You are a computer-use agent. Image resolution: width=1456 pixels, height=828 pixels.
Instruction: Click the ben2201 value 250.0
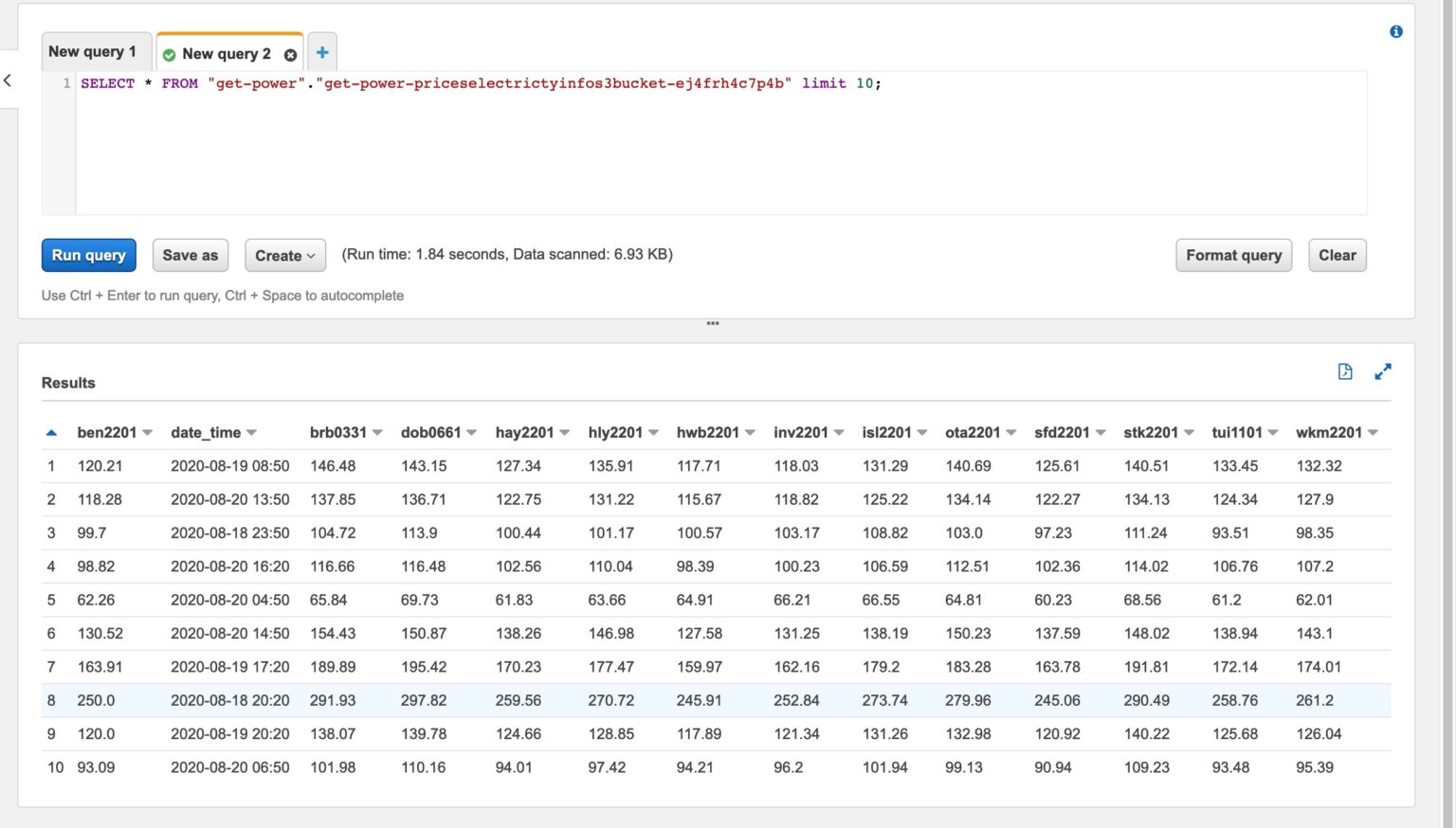click(96, 701)
